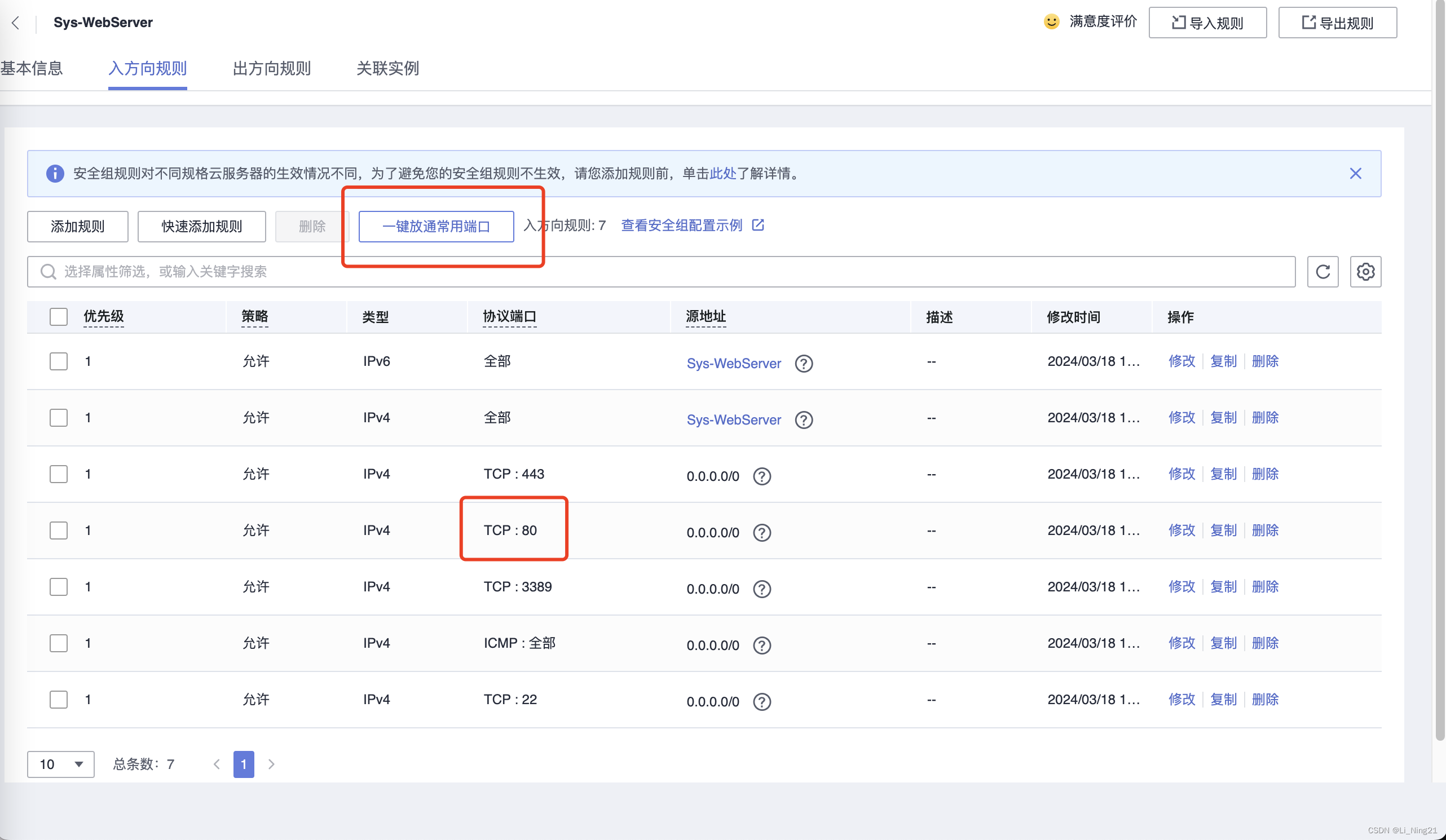Check the TCP : 80 rule checkbox
This screenshot has width=1446, height=840.
(59, 530)
